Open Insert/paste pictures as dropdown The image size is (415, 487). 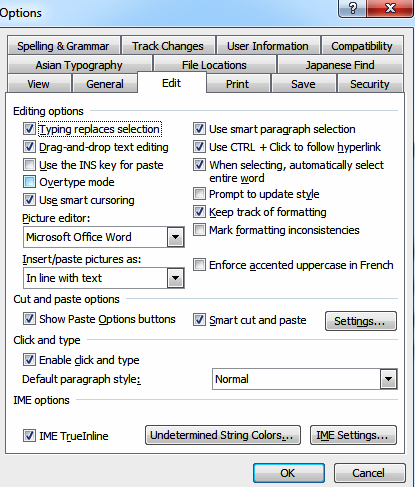tap(175, 278)
